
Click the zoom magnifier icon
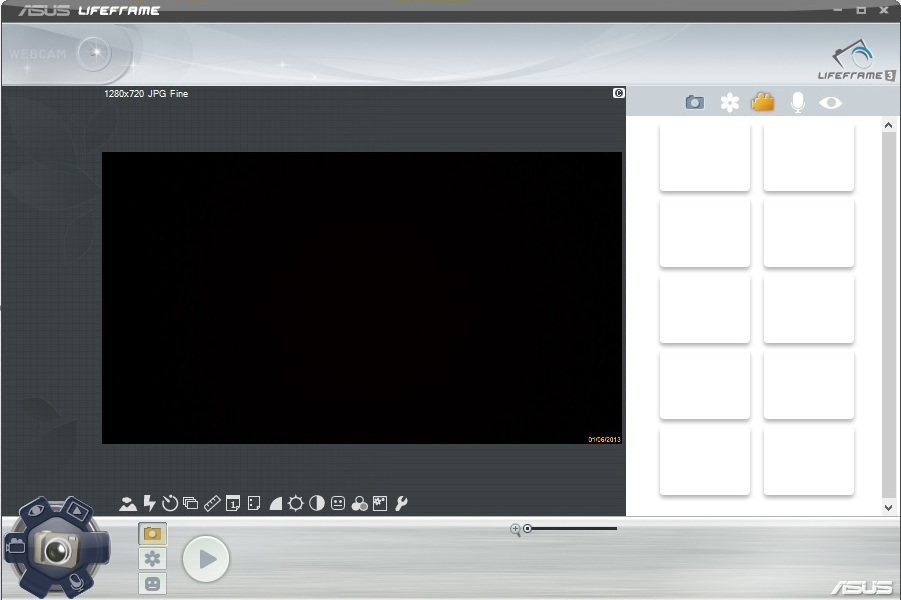point(515,529)
